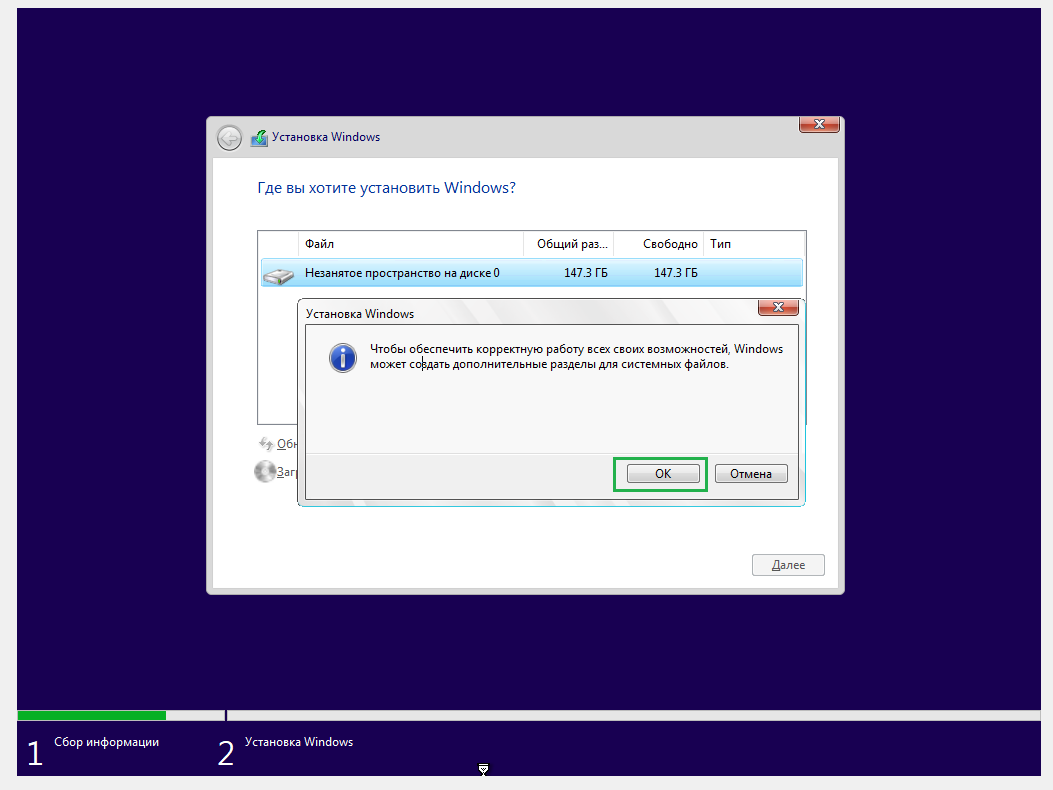
Task: Click the hard drive icon for disk 0
Action: tap(279, 275)
